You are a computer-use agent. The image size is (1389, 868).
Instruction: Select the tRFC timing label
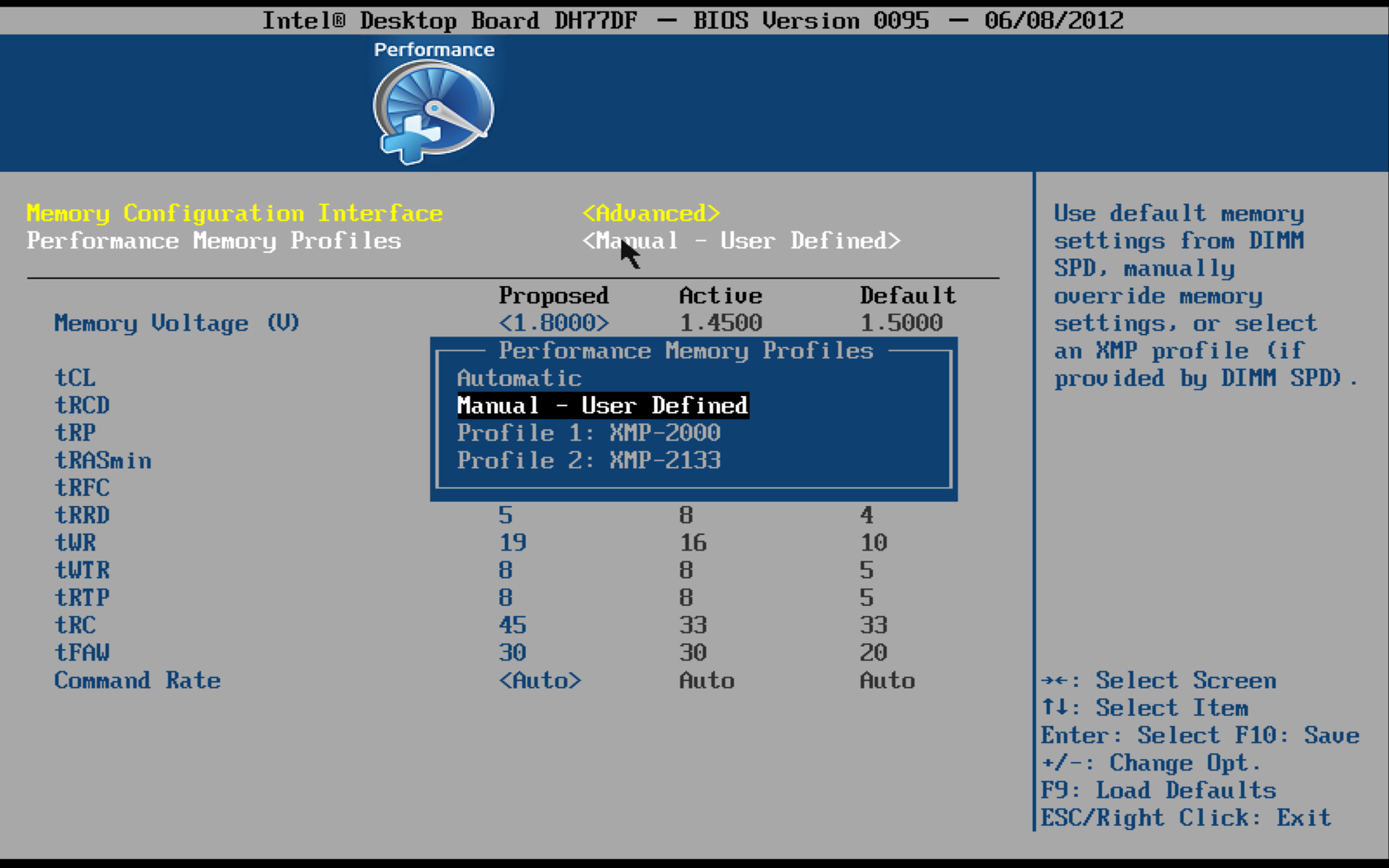tap(82, 488)
